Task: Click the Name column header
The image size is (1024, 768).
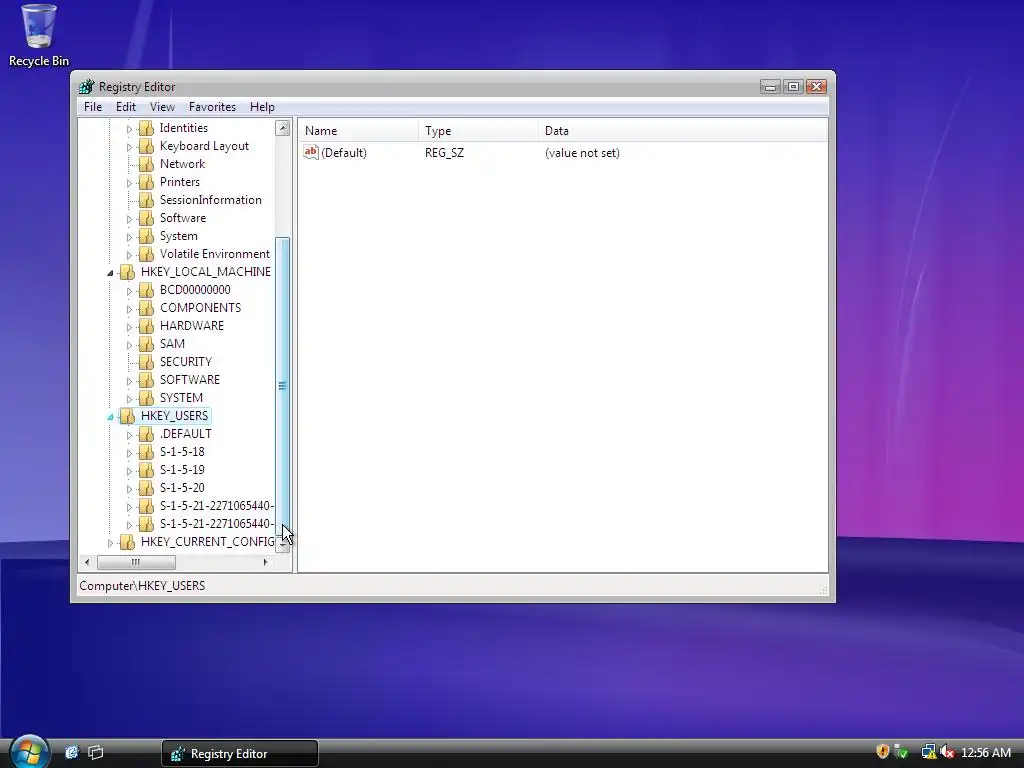Action: coord(358,131)
